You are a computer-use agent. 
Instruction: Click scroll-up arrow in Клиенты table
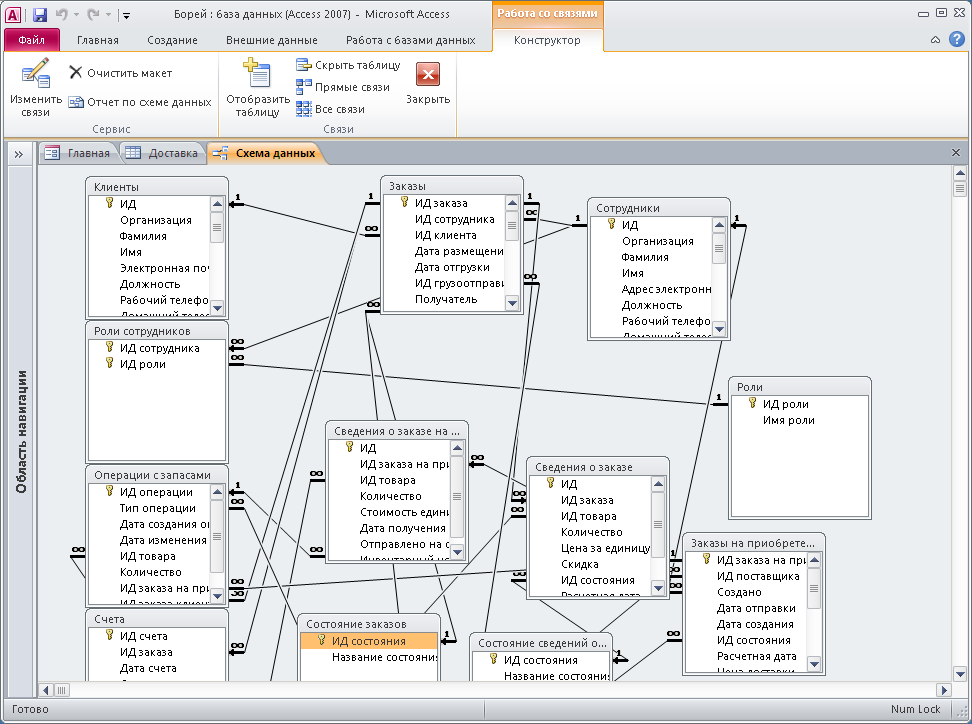pyautogui.click(x=217, y=204)
